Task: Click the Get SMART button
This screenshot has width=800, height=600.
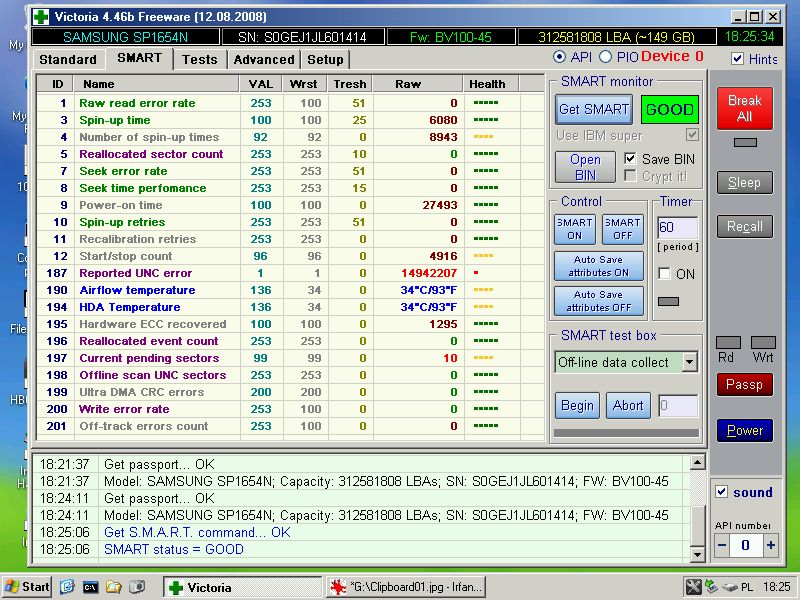Action: (594, 109)
